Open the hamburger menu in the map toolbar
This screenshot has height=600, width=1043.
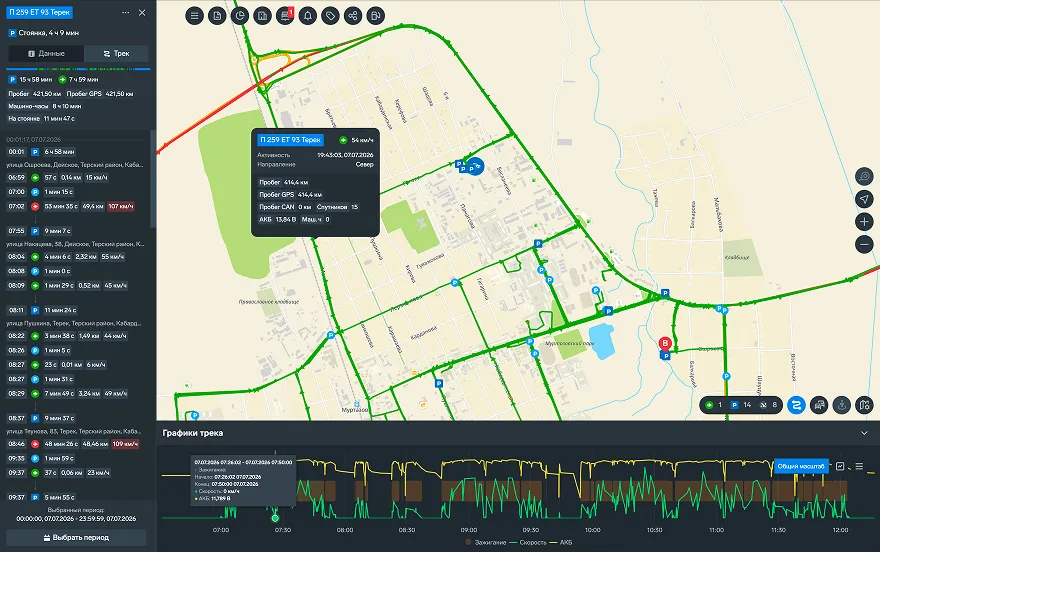click(194, 16)
